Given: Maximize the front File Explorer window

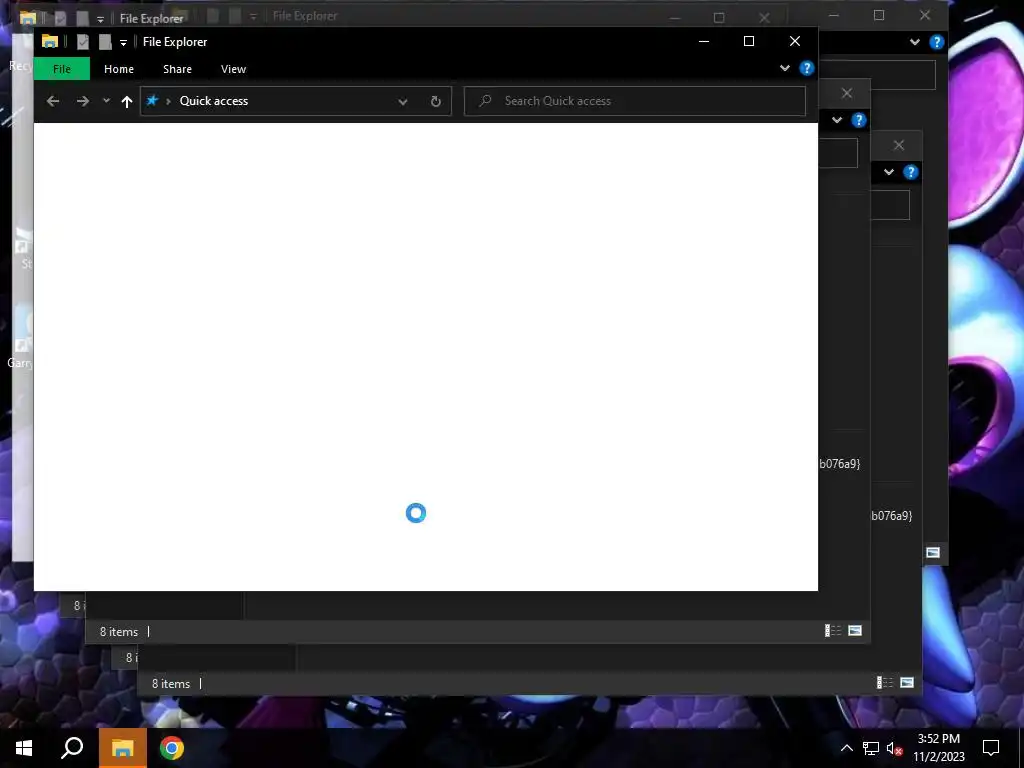Looking at the screenshot, I should tap(749, 41).
